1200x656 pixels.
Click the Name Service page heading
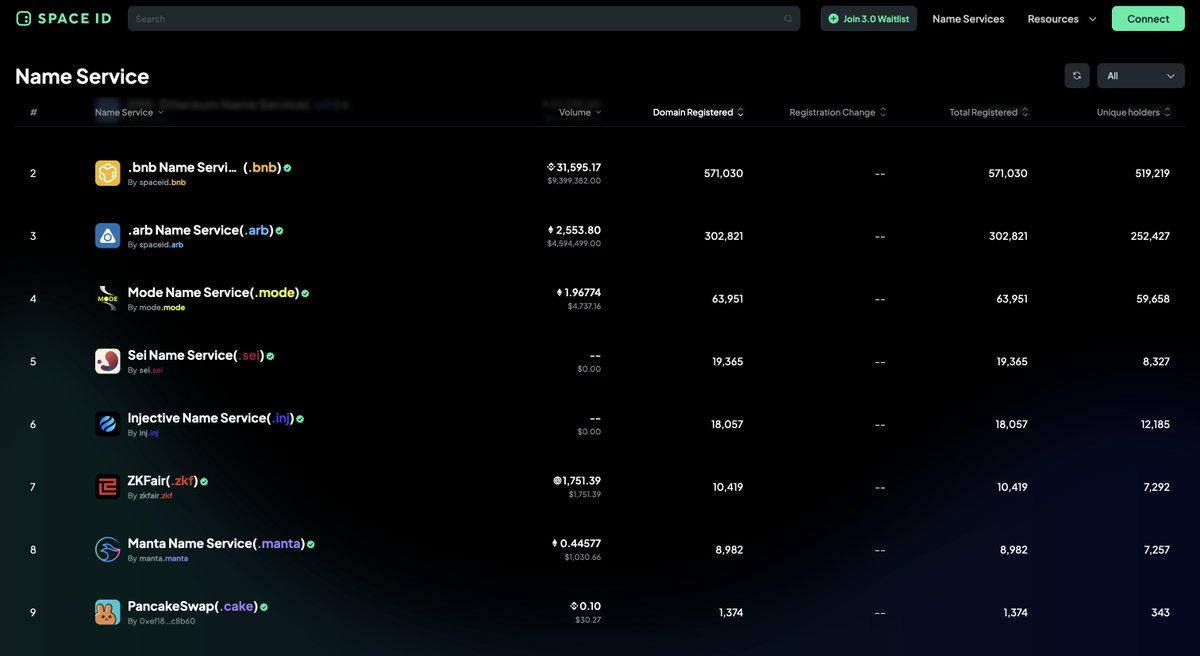(82, 76)
